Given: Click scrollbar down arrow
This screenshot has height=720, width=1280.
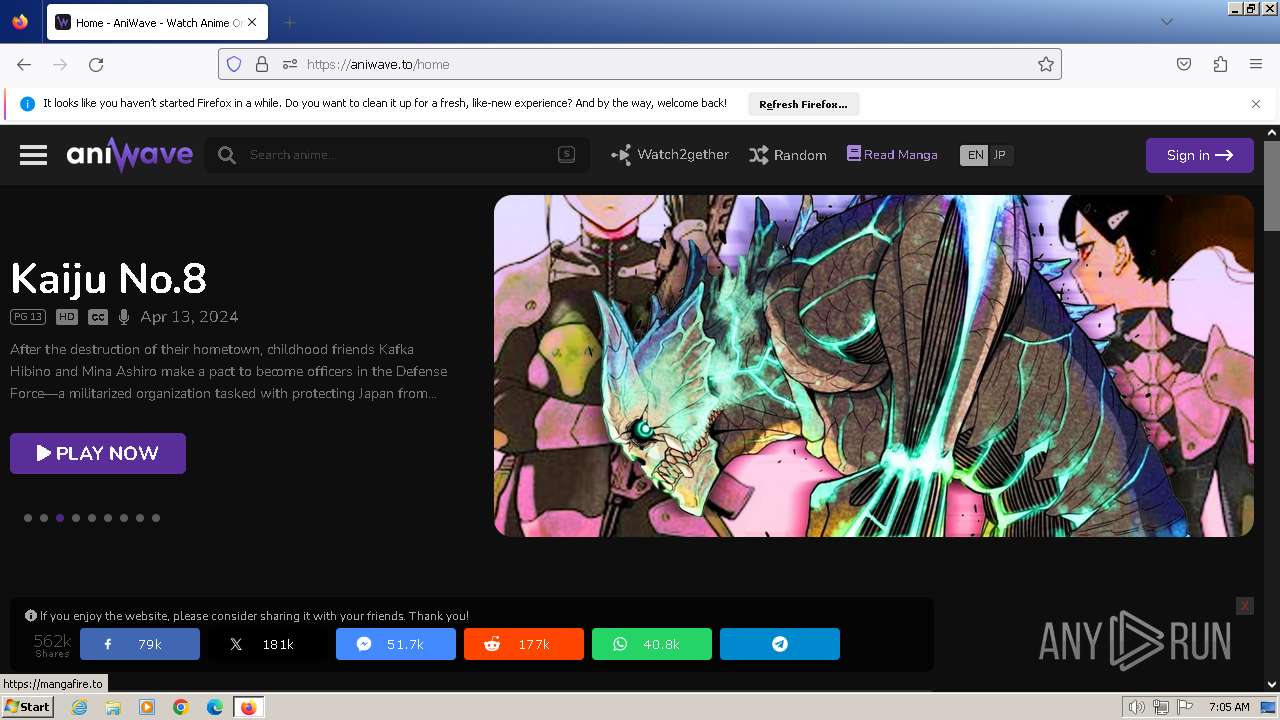Looking at the screenshot, I should tap(1272, 684).
